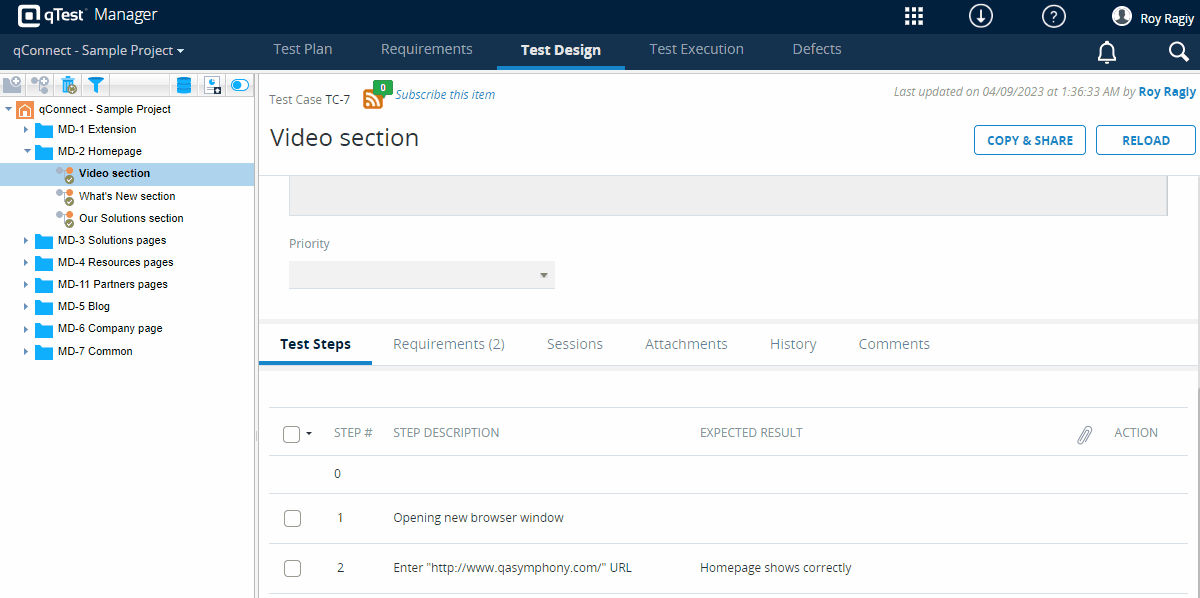Check the box for step 2
This screenshot has height=598, width=1200.
pyautogui.click(x=292, y=568)
